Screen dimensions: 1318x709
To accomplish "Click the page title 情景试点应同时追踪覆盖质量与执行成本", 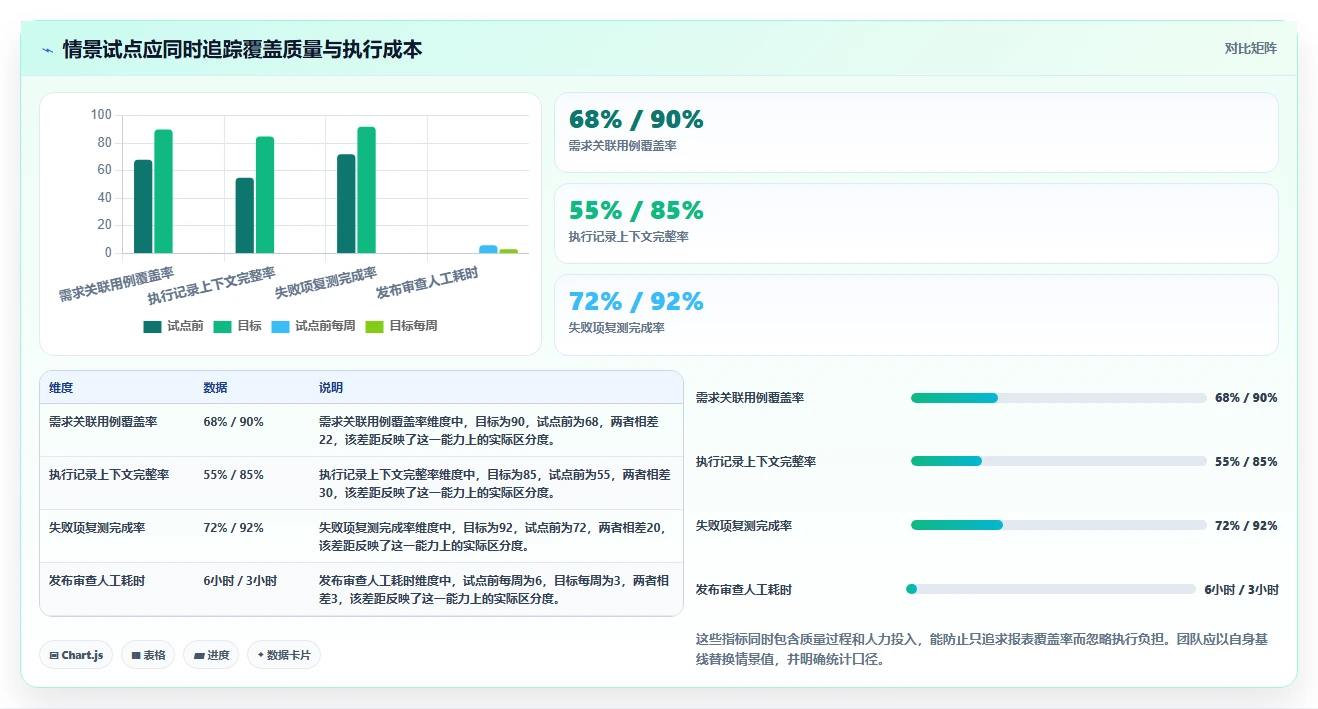I will pyautogui.click(x=243, y=49).
